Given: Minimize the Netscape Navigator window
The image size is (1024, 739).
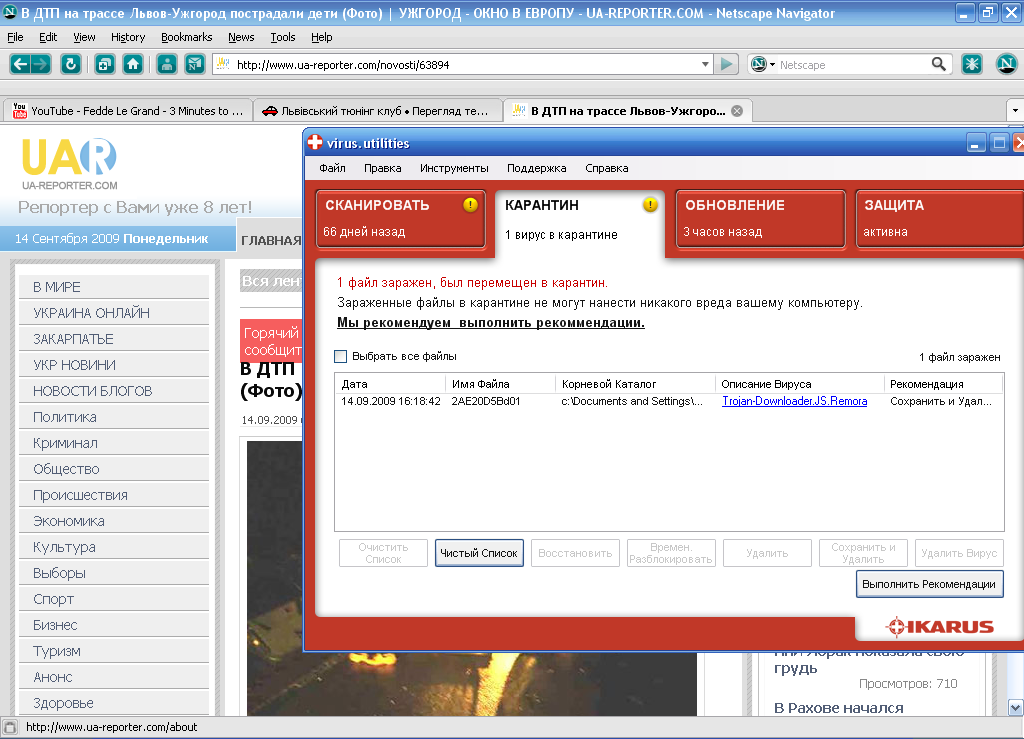Looking at the screenshot, I should pyautogui.click(x=965, y=12).
